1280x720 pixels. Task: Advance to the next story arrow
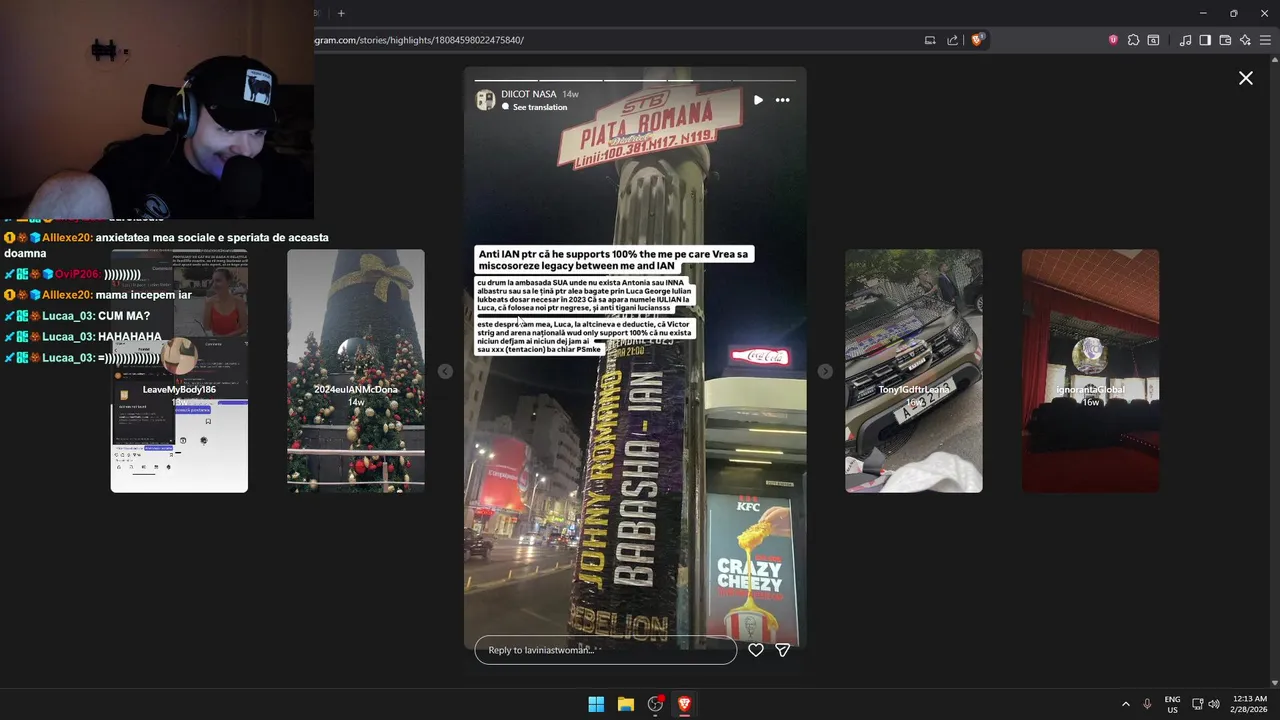[825, 371]
